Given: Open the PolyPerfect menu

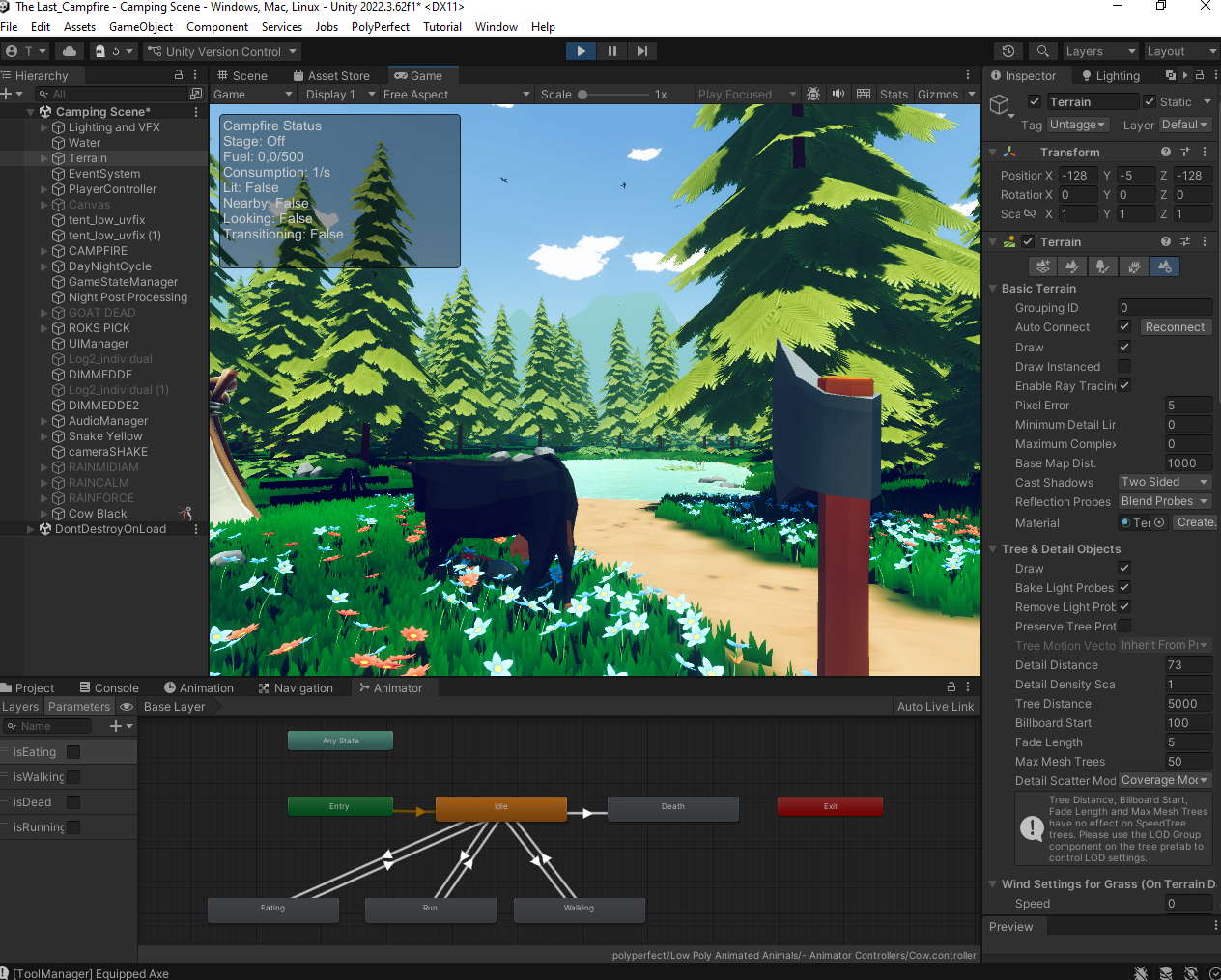Looking at the screenshot, I should click(x=381, y=27).
